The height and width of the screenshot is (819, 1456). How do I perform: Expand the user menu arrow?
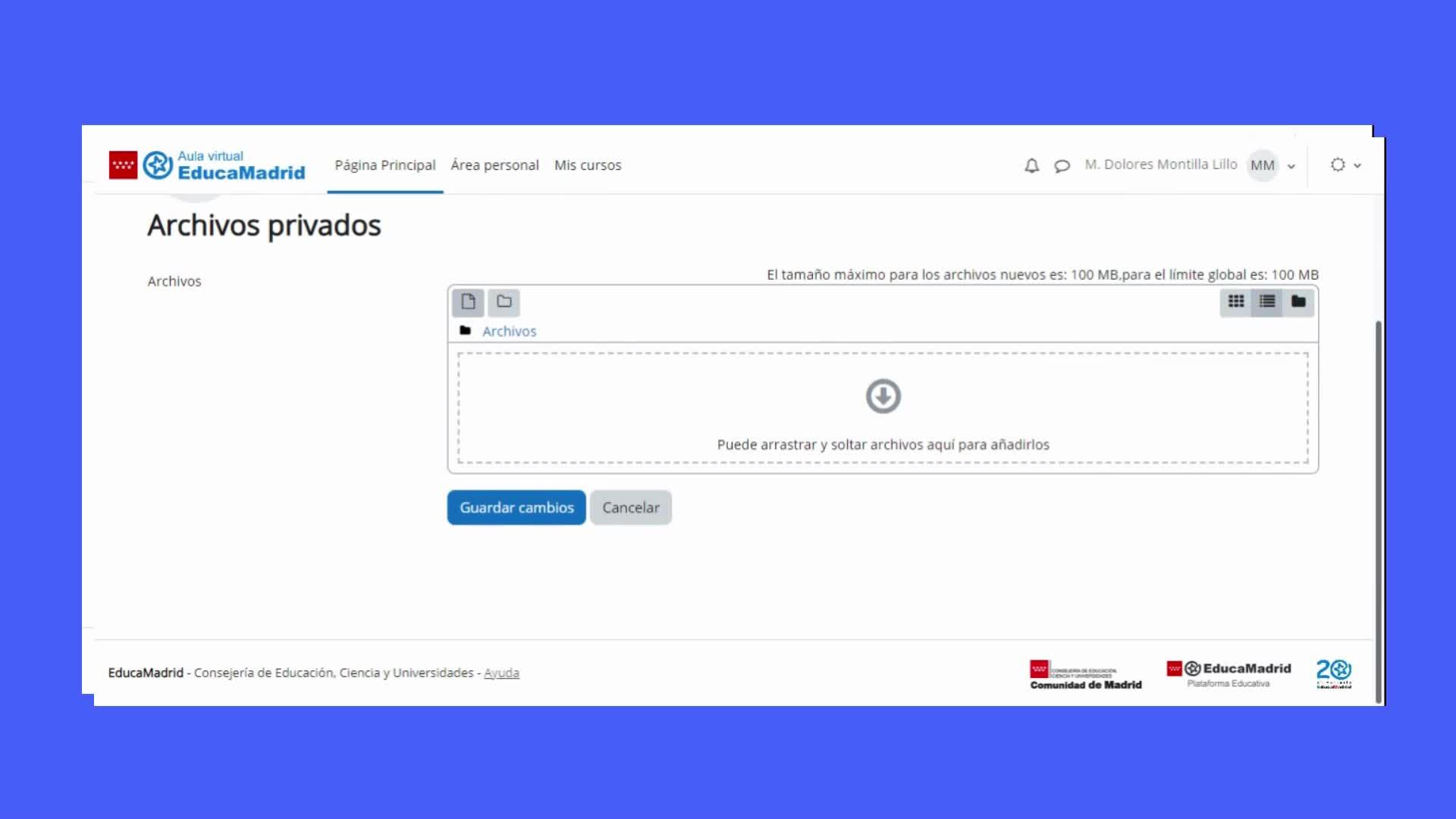pyautogui.click(x=1291, y=166)
